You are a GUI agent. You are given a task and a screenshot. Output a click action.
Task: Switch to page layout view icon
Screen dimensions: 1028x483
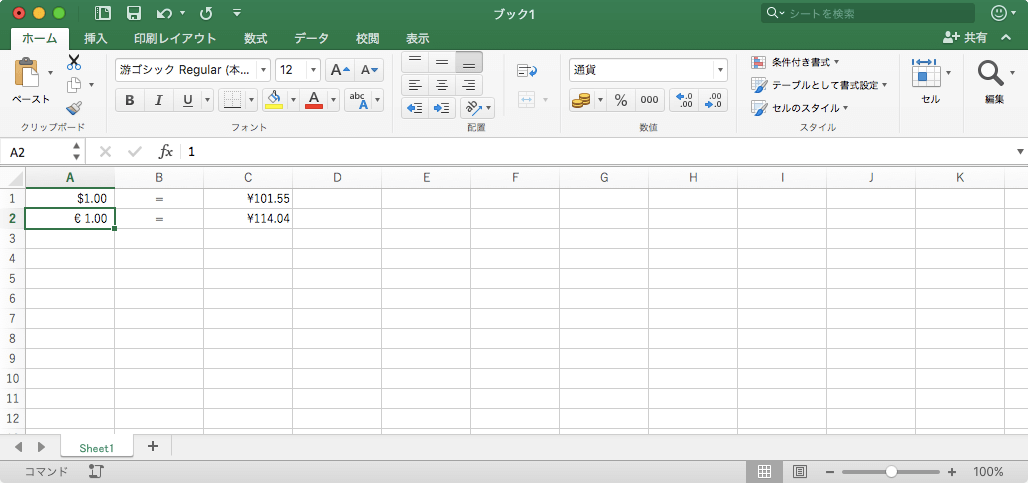799,471
